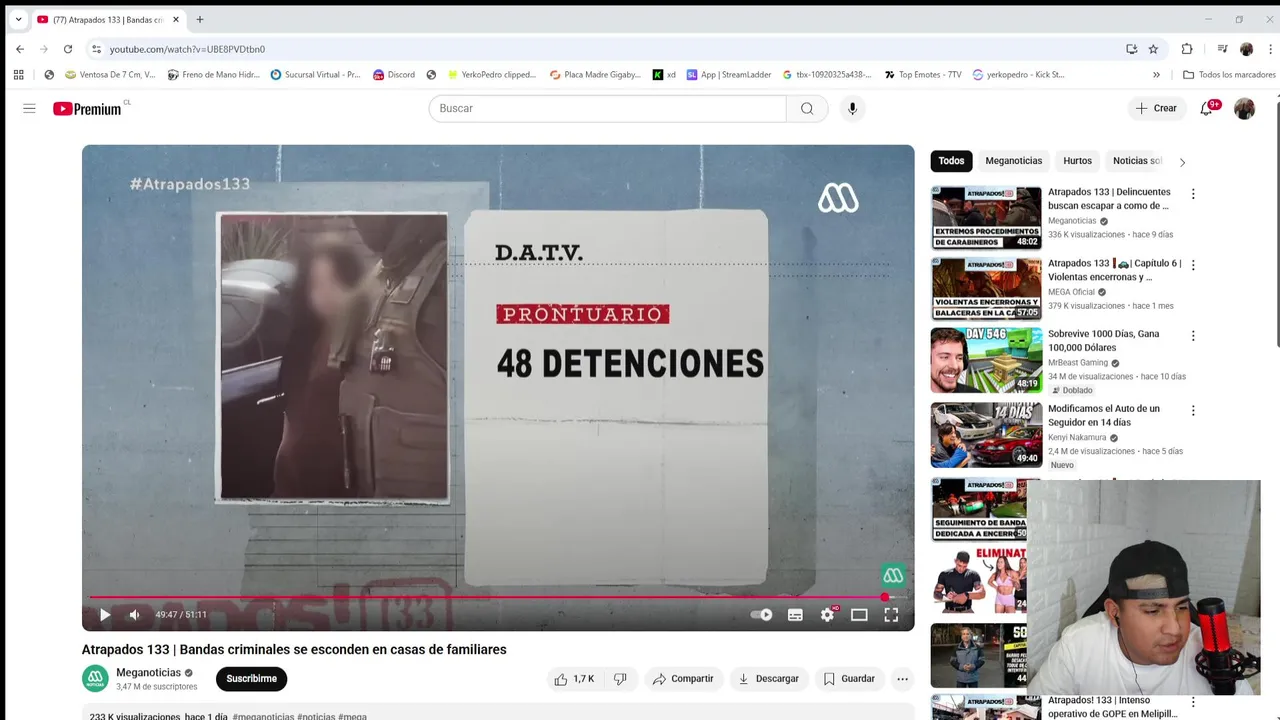
Task: Open Modificamos el Auto thumbnail
Action: [986, 435]
